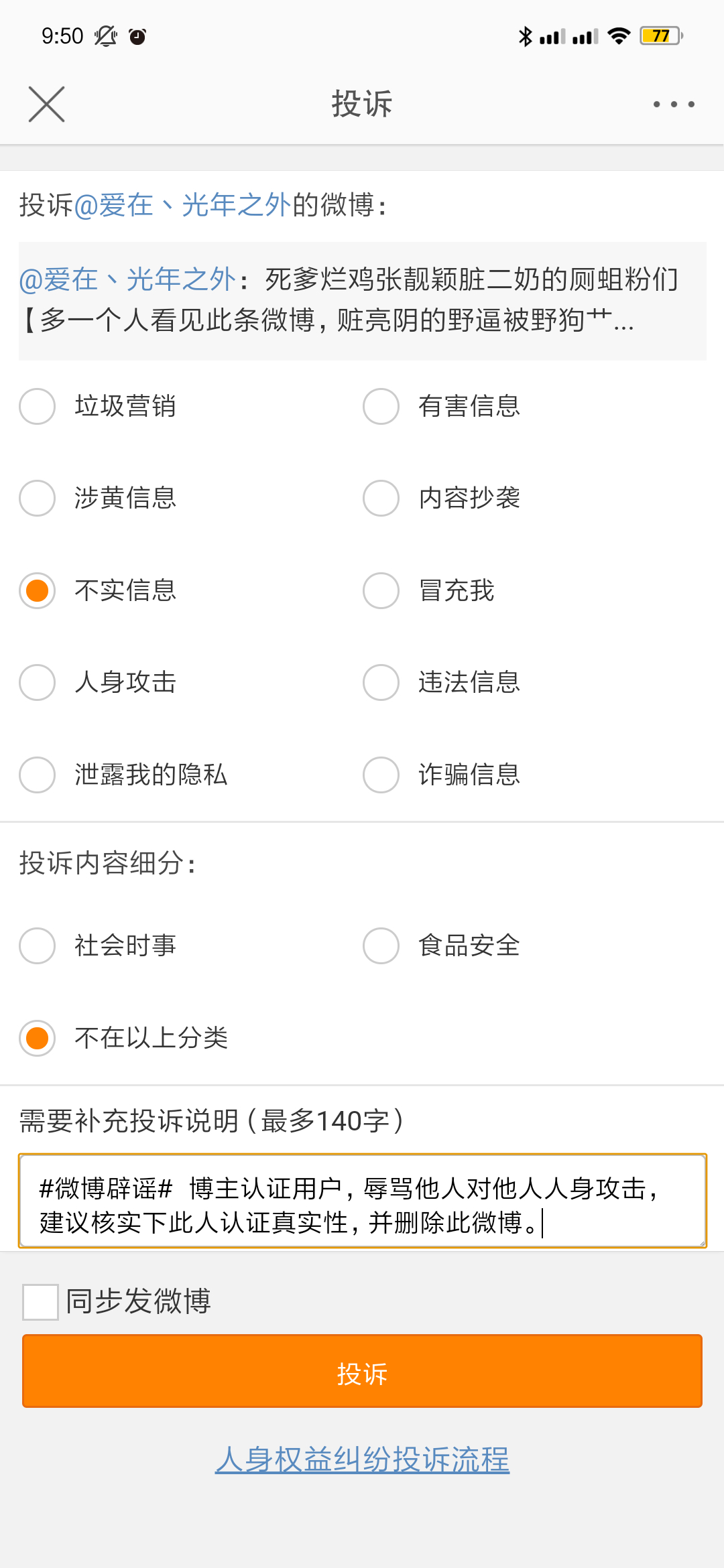This screenshot has height=1568, width=724.
Task: Select 违法信息 radio button
Action: (x=381, y=682)
